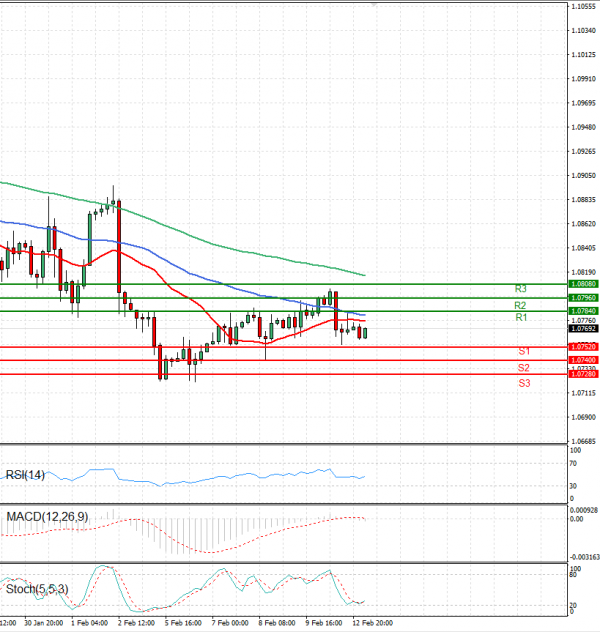This screenshot has width=600, height=632.
Task: Select the 1.07840 green price tag
Action: 583,311
